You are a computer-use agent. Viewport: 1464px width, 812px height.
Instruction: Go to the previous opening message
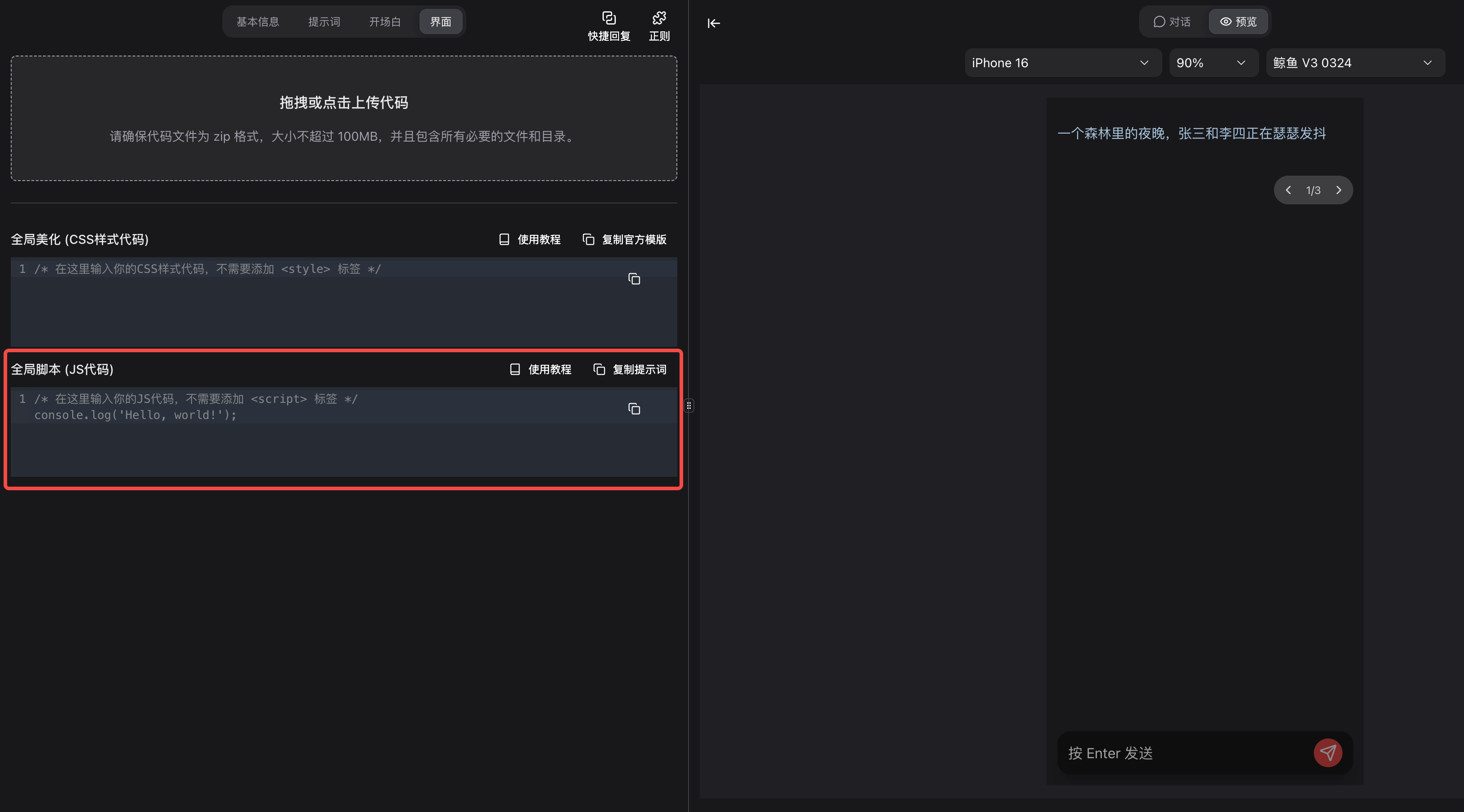tap(1288, 190)
